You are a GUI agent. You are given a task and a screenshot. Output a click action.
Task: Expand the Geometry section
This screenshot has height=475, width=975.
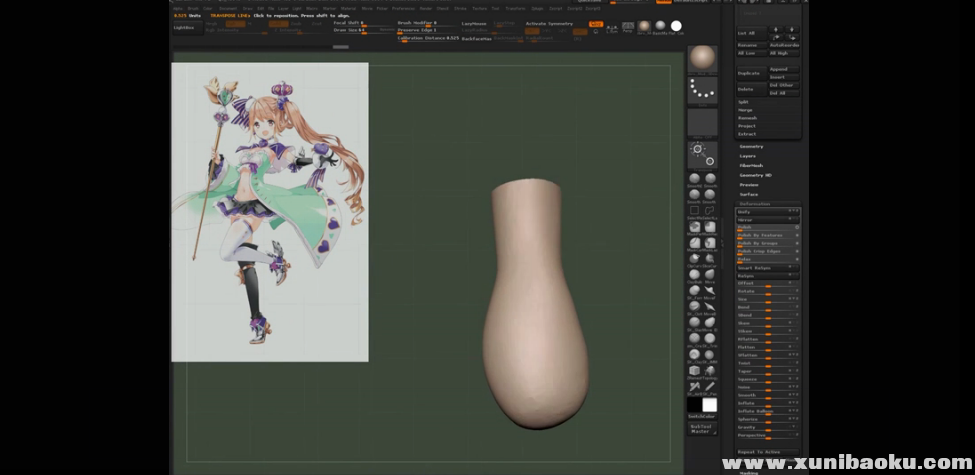751,146
